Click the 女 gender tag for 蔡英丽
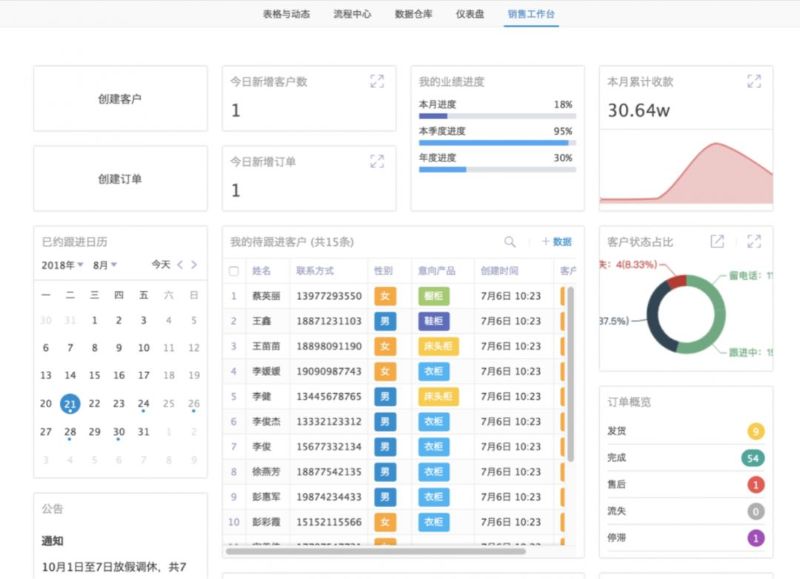This screenshot has height=579, width=800. [x=385, y=296]
